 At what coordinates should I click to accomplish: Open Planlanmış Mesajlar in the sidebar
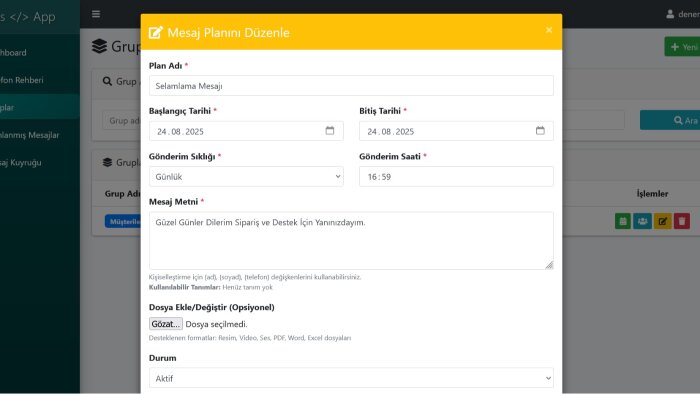tap(40, 135)
